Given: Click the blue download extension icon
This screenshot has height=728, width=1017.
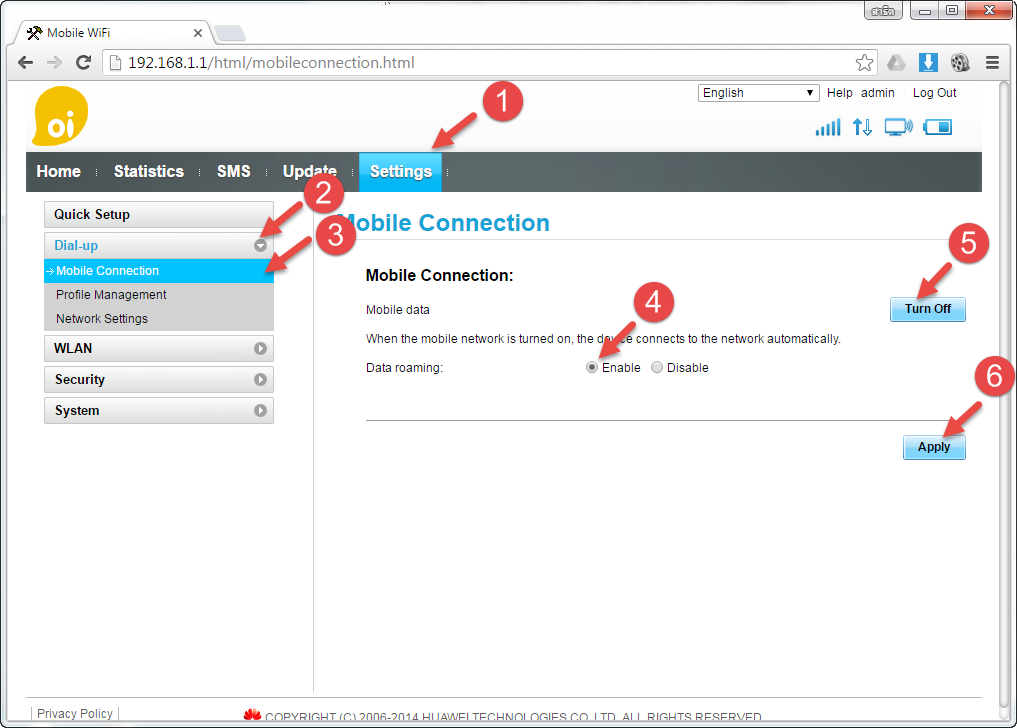Looking at the screenshot, I should pyautogui.click(x=928, y=63).
